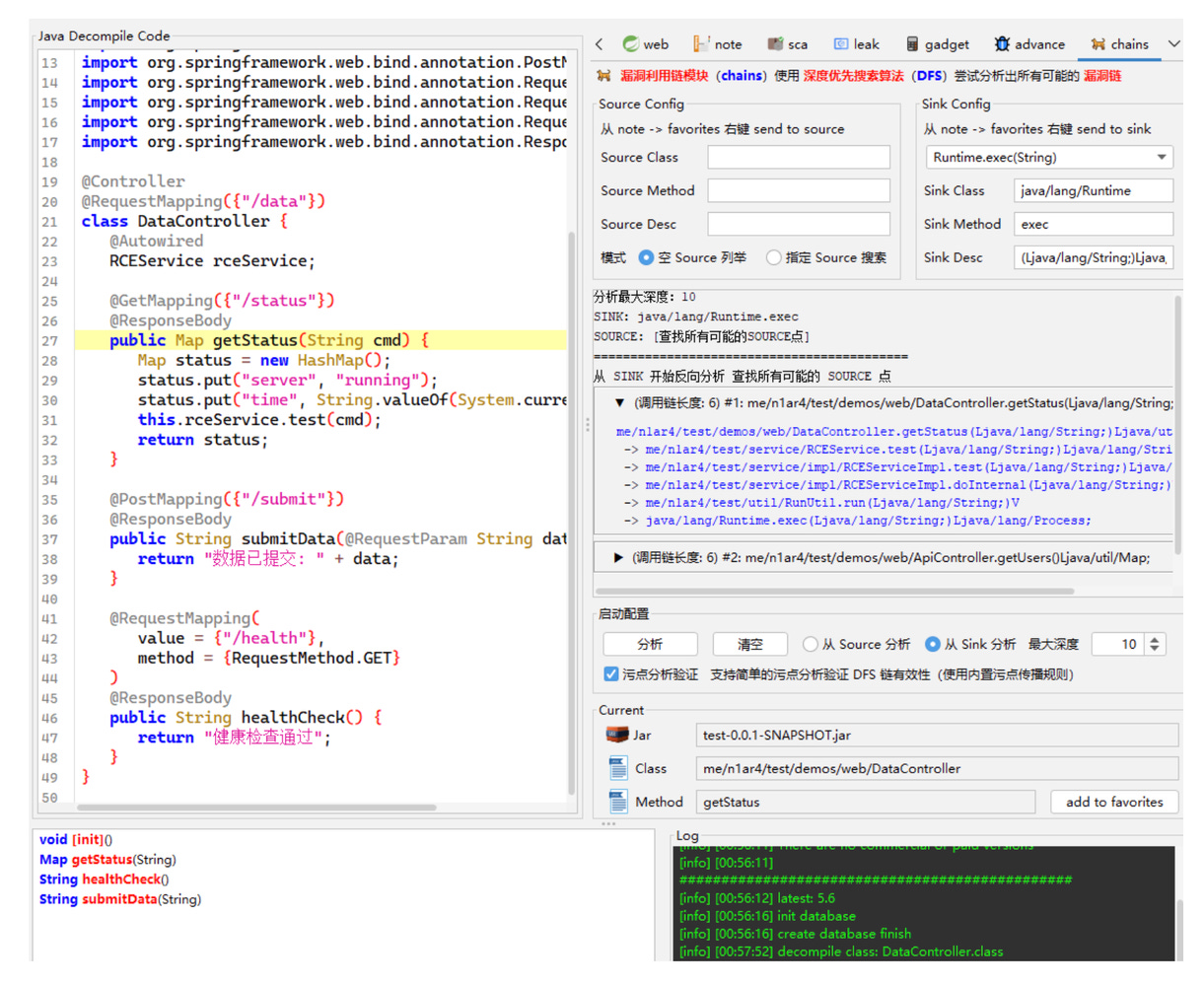Click the note tab icon
Screen dimensions: 1204x986
(701, 44)
